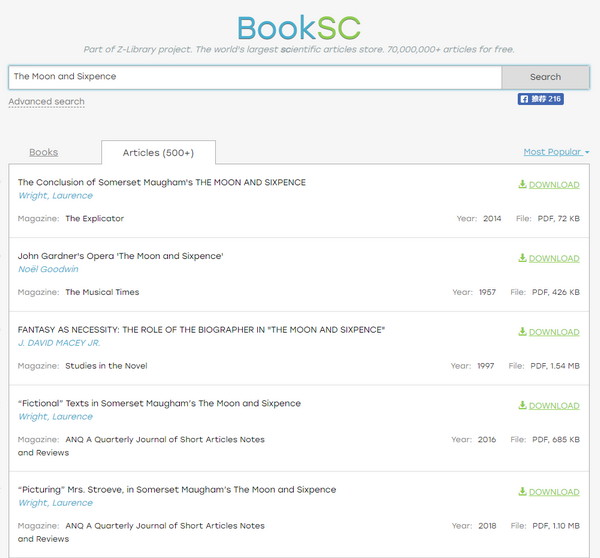Click the file info PDF, 685 KB
Screen dimensions: 600x558
[x=556, y=440]
